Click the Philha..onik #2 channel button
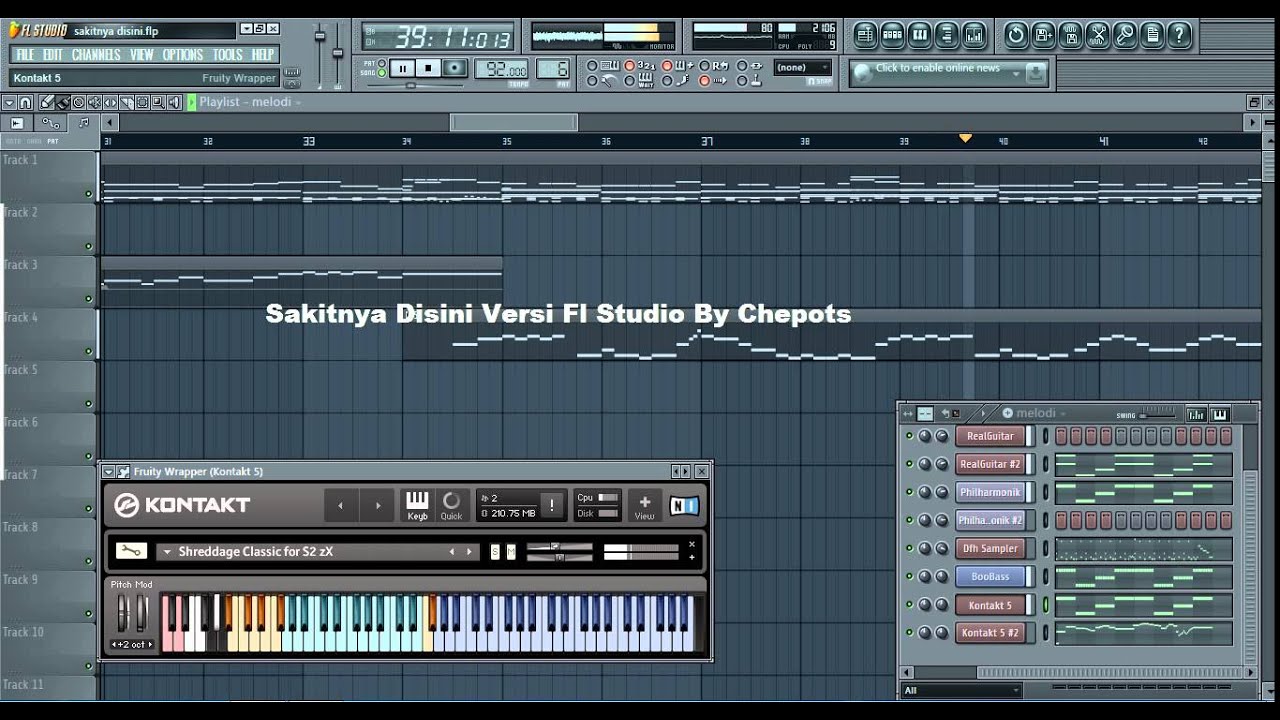This screenshot has width=1280, height=720. (990, 520)
